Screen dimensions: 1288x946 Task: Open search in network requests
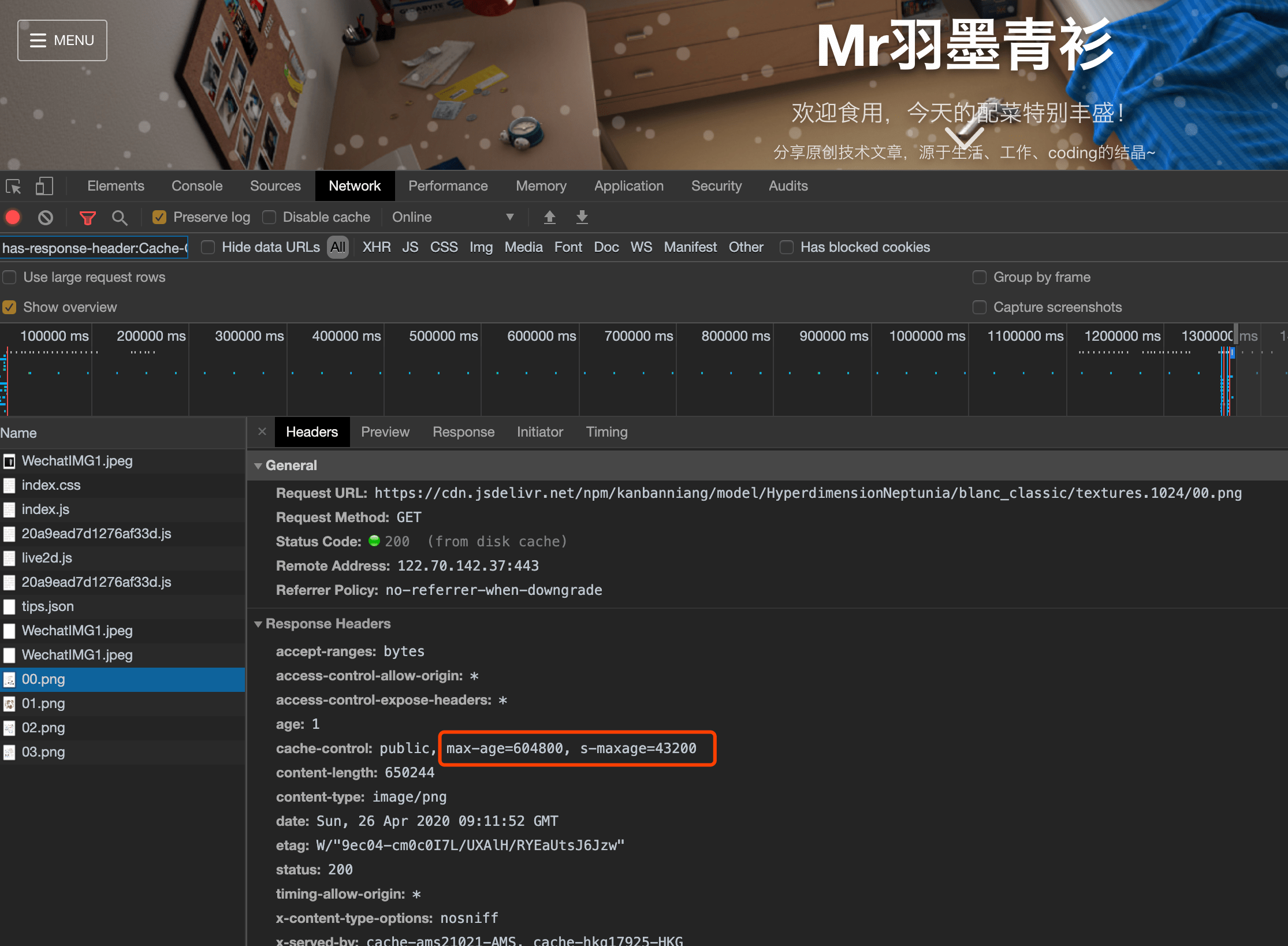(120, 217)
